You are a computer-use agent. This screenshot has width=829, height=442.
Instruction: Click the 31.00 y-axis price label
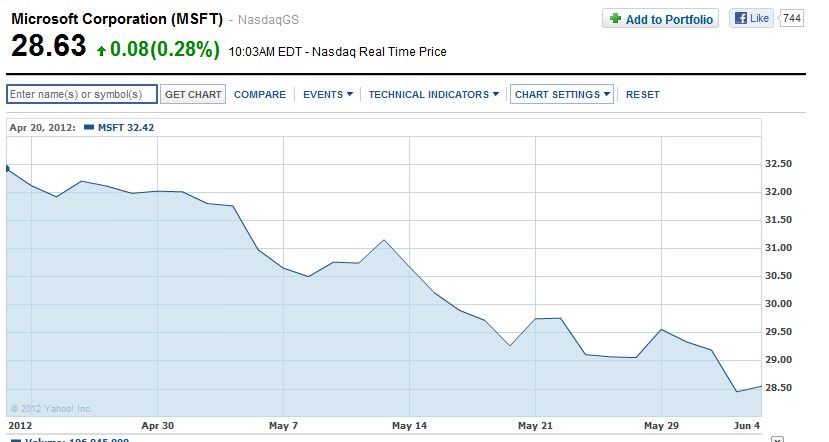click(778, 248)
